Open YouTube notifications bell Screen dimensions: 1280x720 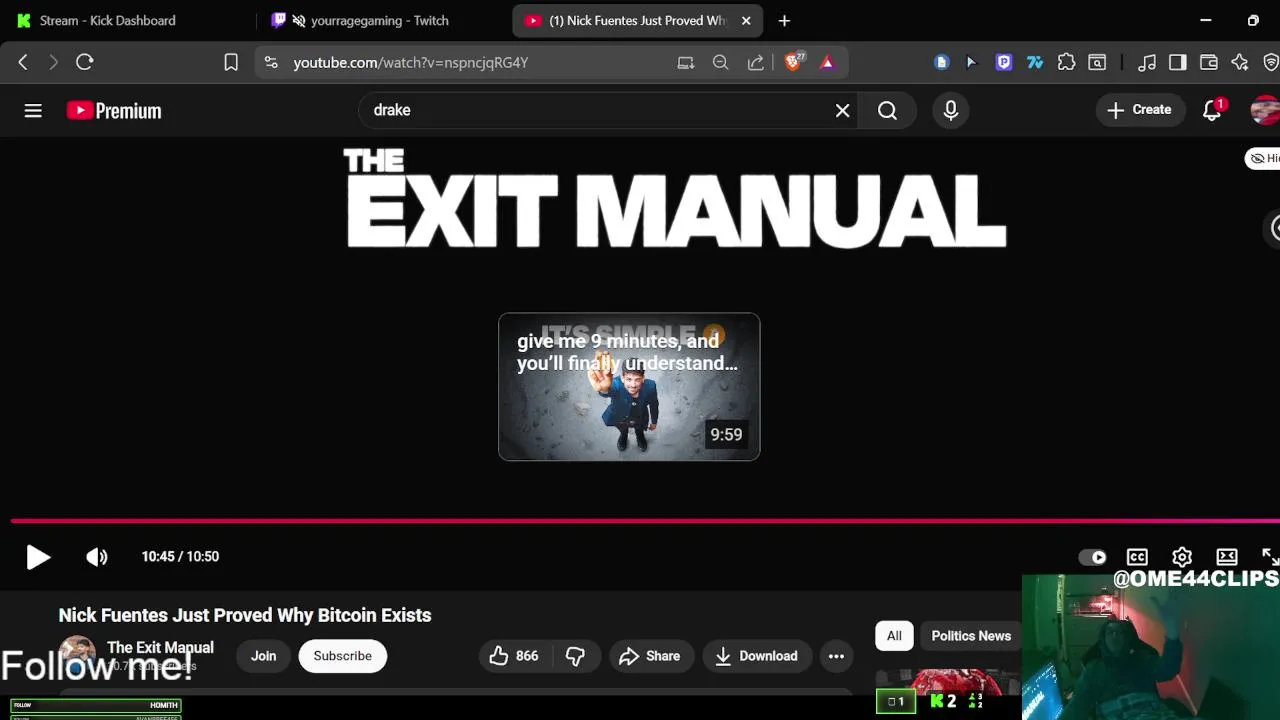pyautogui.click(x=1212, y=110)
